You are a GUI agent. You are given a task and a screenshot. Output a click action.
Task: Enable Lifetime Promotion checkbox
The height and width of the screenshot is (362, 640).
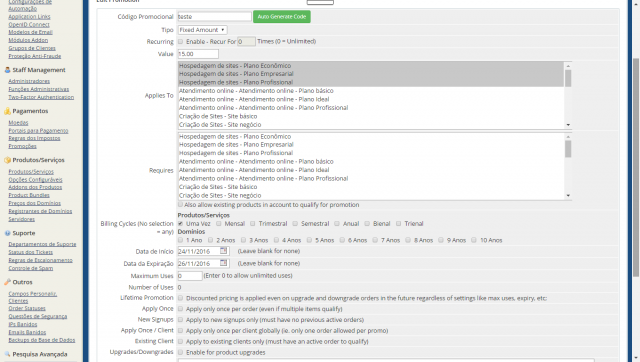click(180, 298)
